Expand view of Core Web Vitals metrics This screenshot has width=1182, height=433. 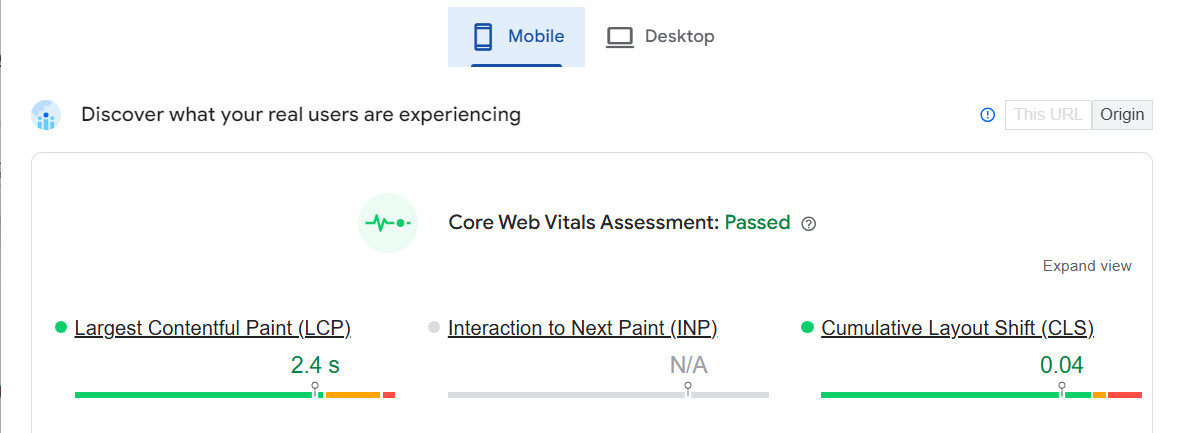pos(1087,266)
